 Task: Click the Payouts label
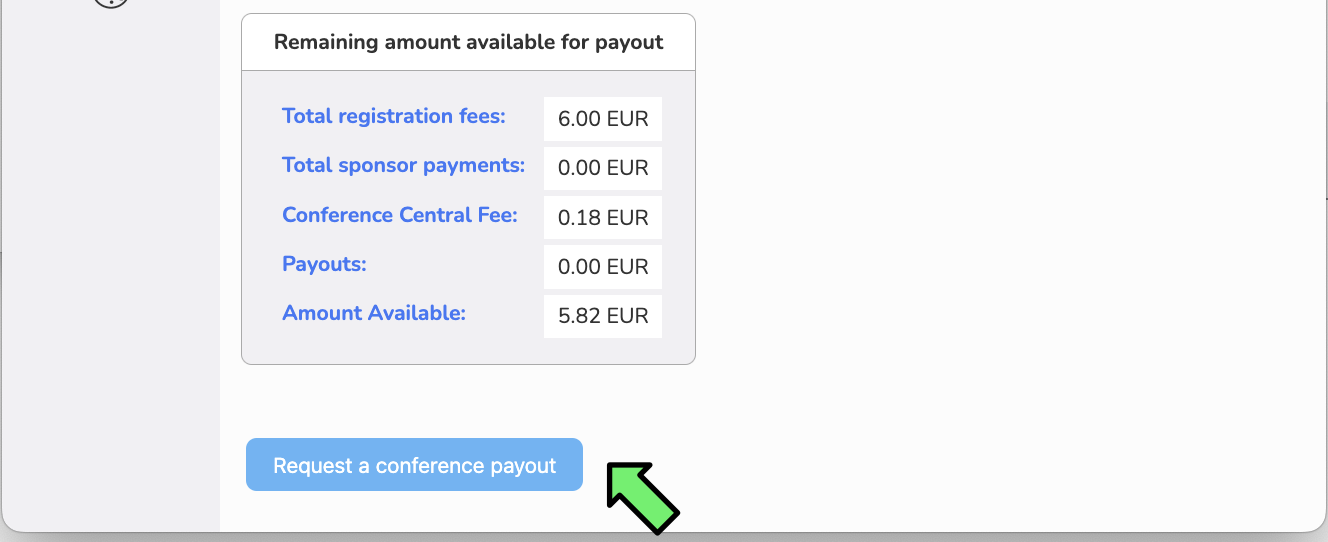click(324, 264)
